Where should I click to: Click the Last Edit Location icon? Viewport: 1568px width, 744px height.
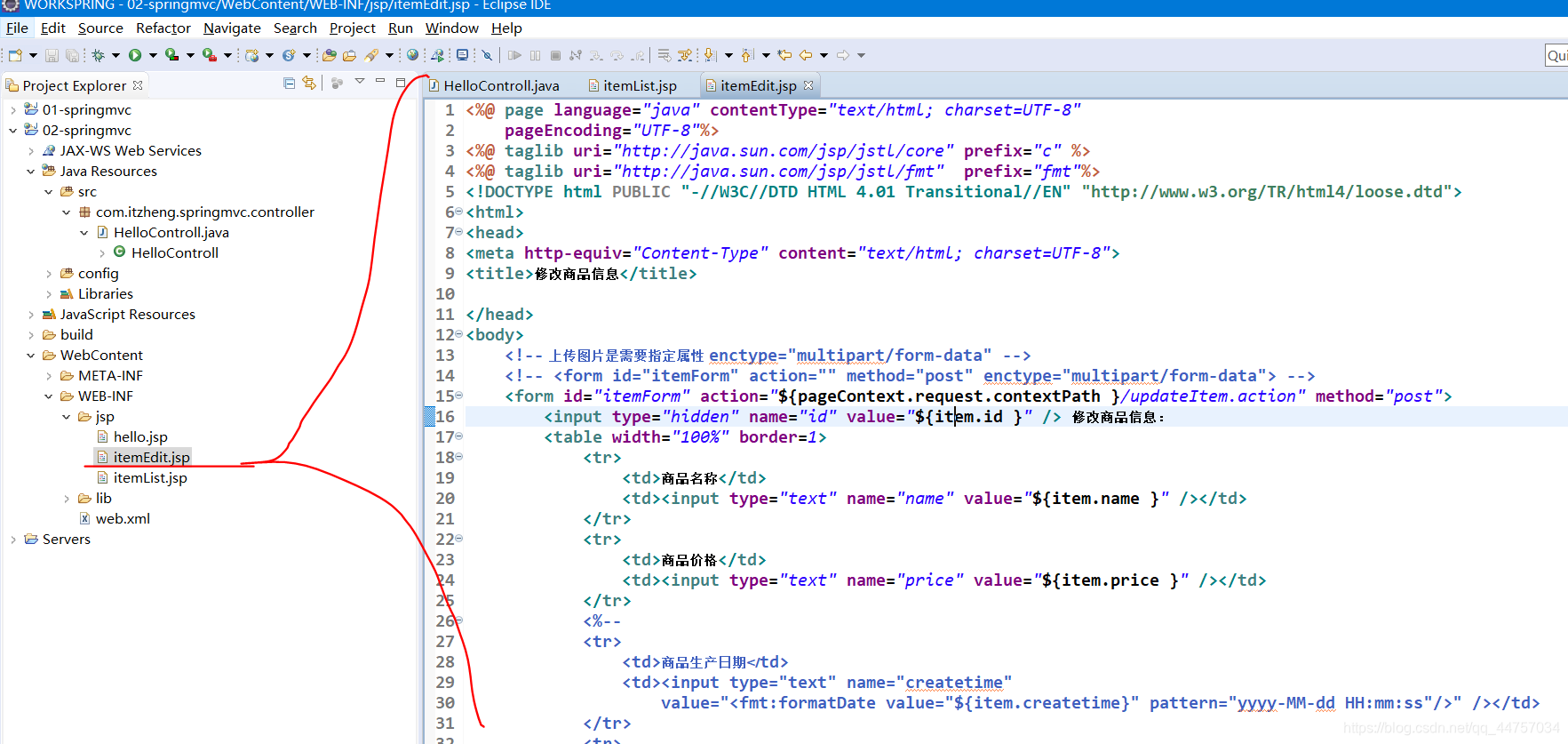click(x=784, y=55)
